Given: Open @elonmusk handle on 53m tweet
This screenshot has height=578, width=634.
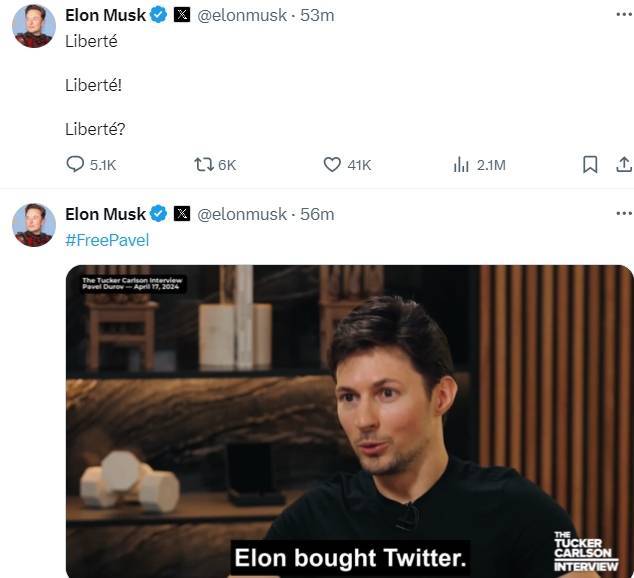Looking at the screenshot, I should (242, 15).
